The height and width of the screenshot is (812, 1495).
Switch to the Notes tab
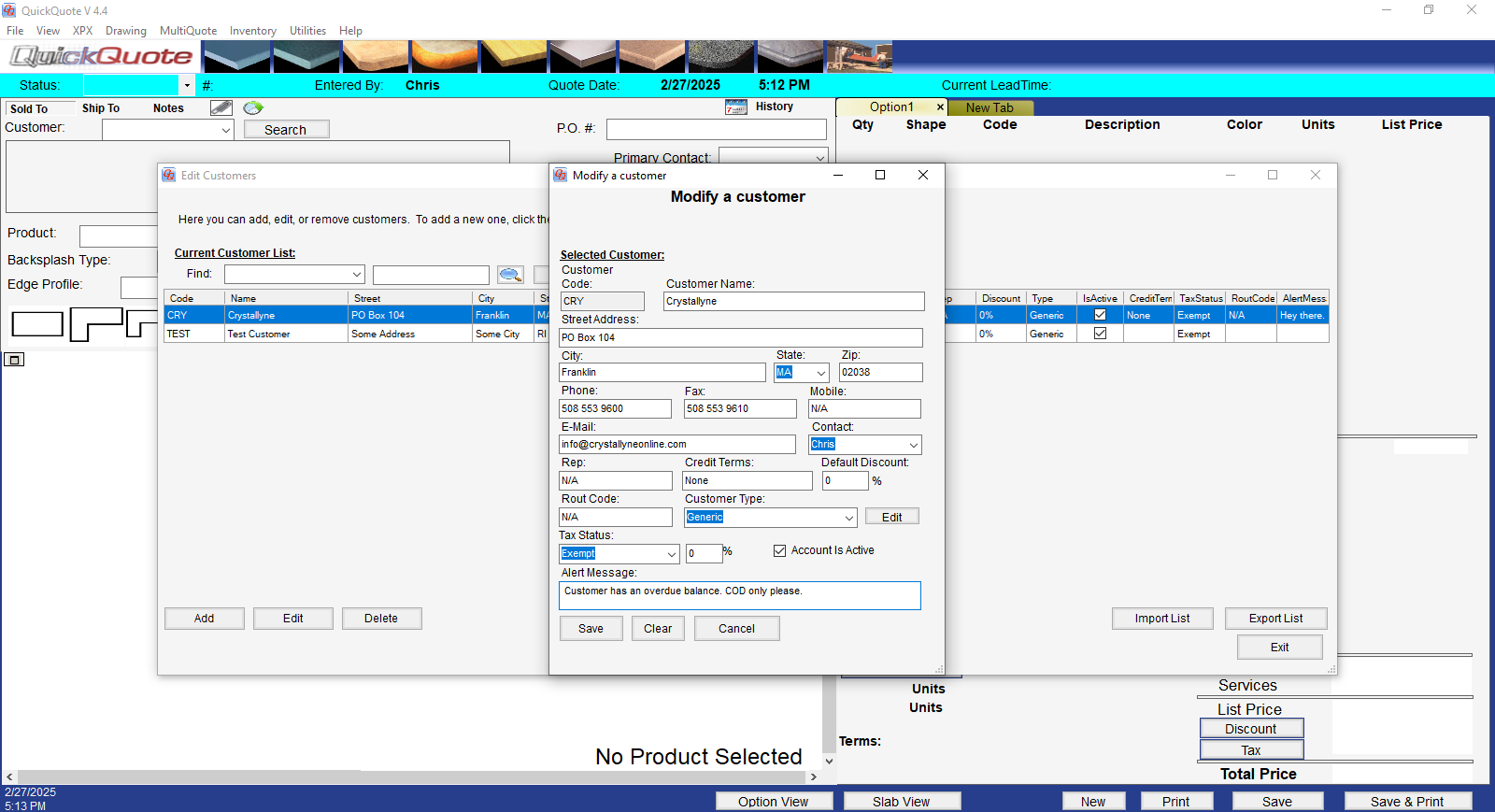[168, 108]
